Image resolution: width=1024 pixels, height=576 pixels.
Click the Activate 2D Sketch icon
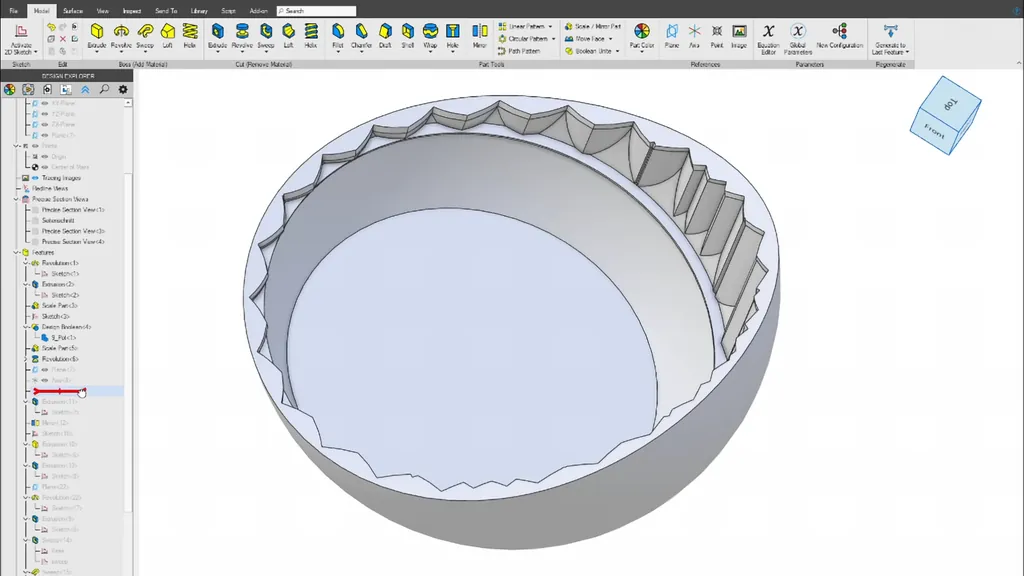point(21,31)
